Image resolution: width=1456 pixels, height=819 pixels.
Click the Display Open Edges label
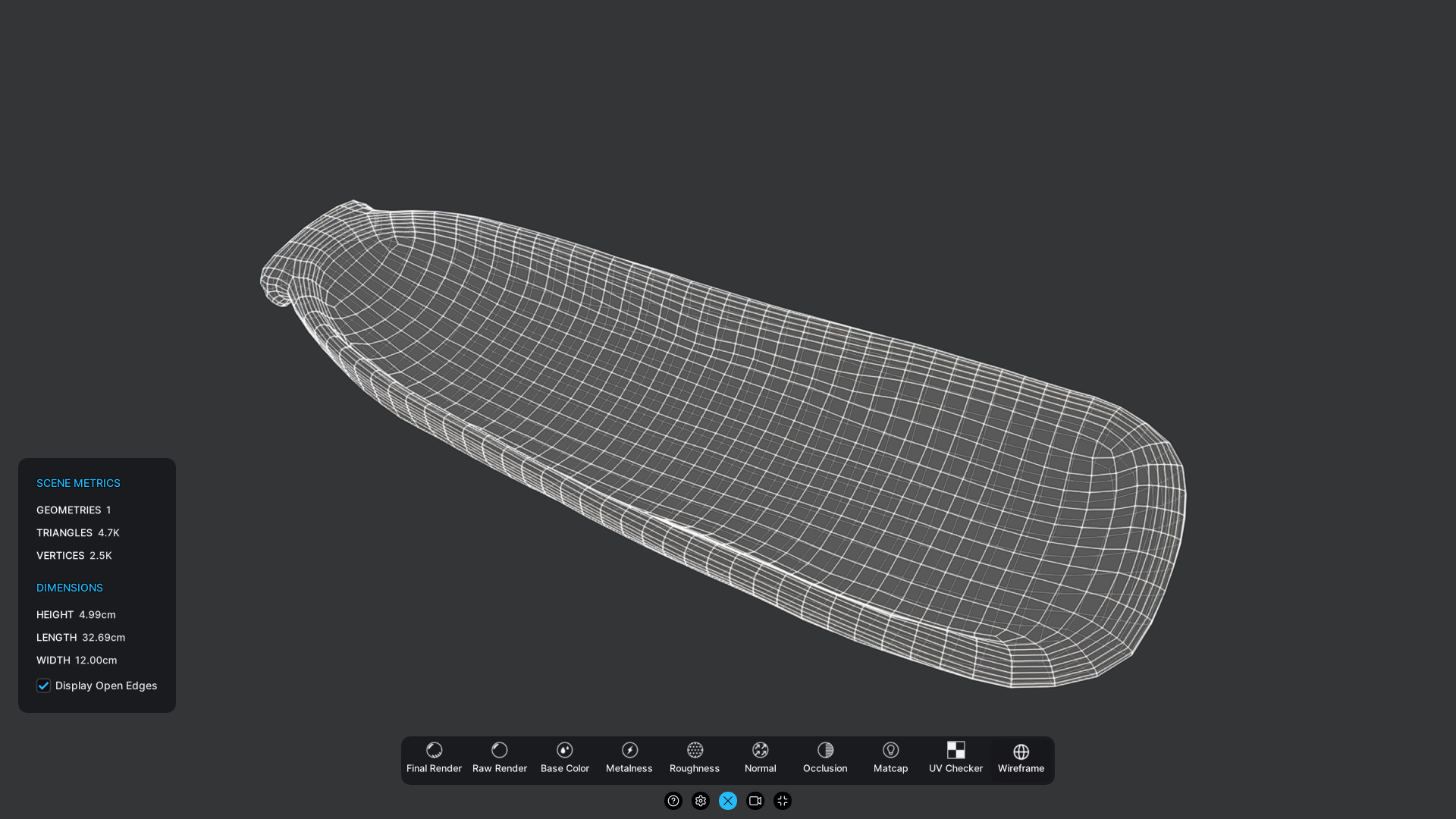pos(106,686)
